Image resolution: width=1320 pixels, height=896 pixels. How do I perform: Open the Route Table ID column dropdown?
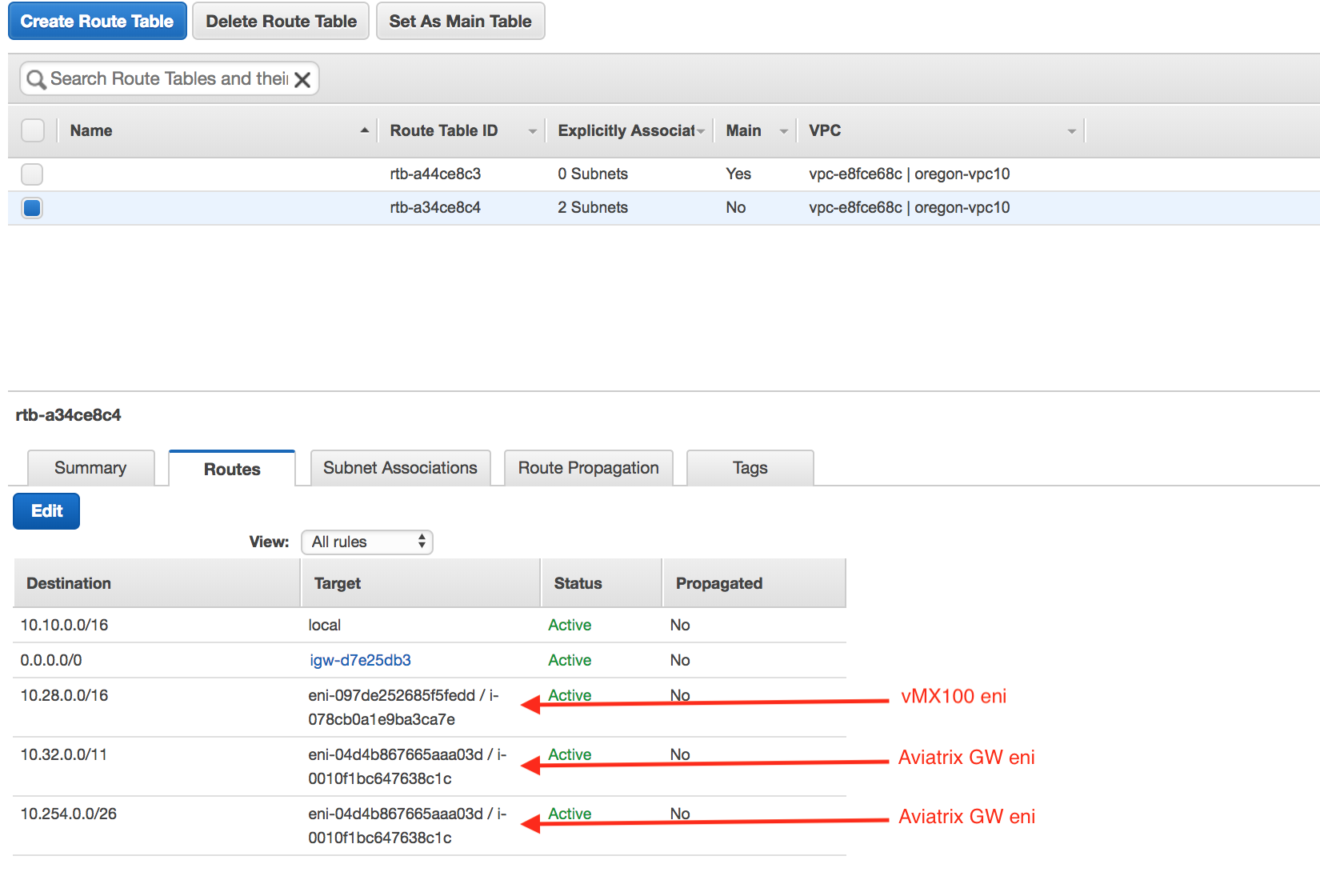click(x=532, y=131)
